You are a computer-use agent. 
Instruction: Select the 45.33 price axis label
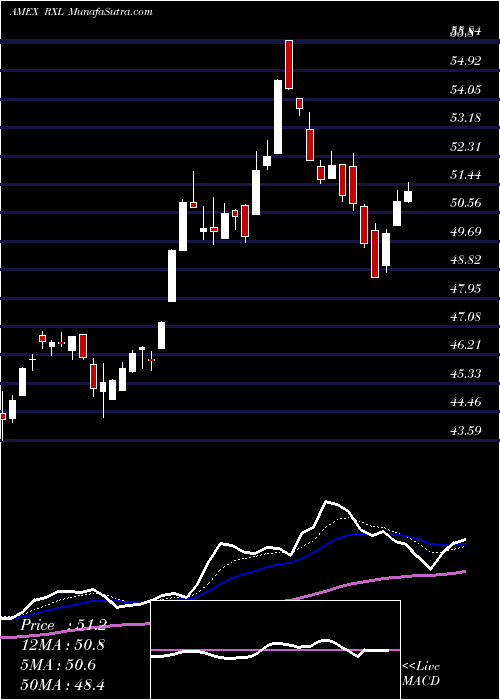[x=466, y=373]
